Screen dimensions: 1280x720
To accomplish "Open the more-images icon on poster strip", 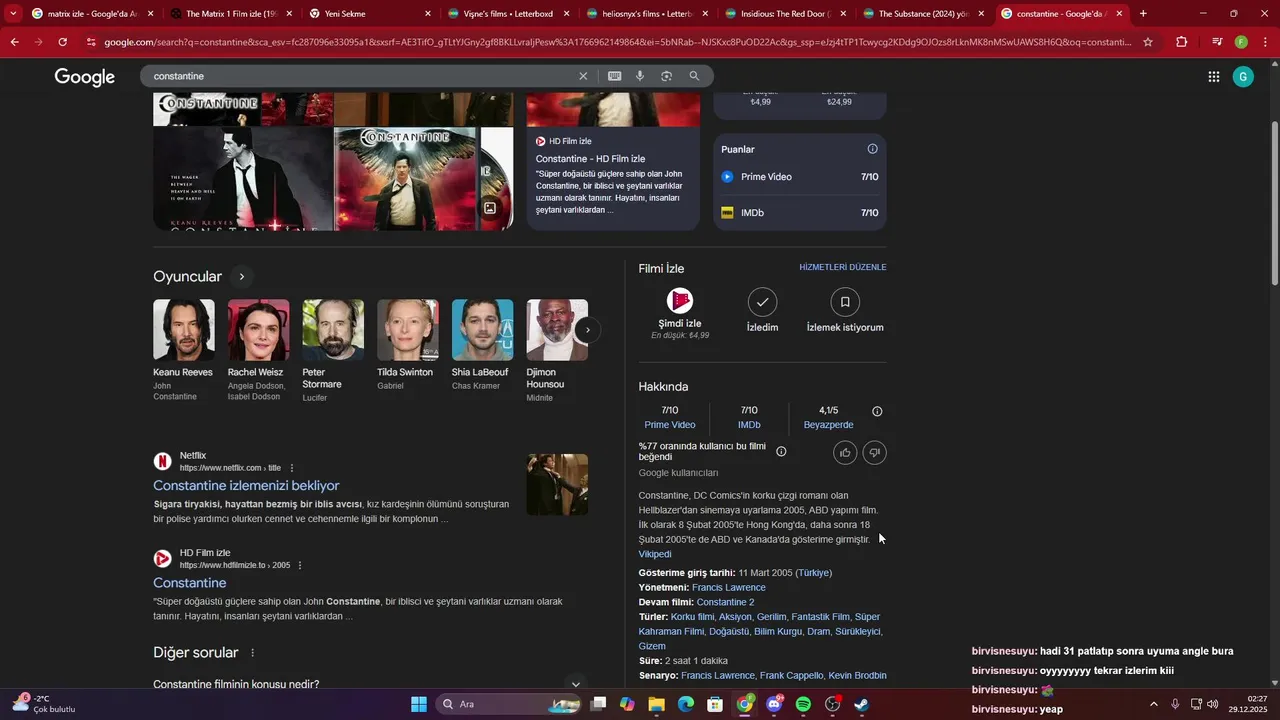I will 490,208.
